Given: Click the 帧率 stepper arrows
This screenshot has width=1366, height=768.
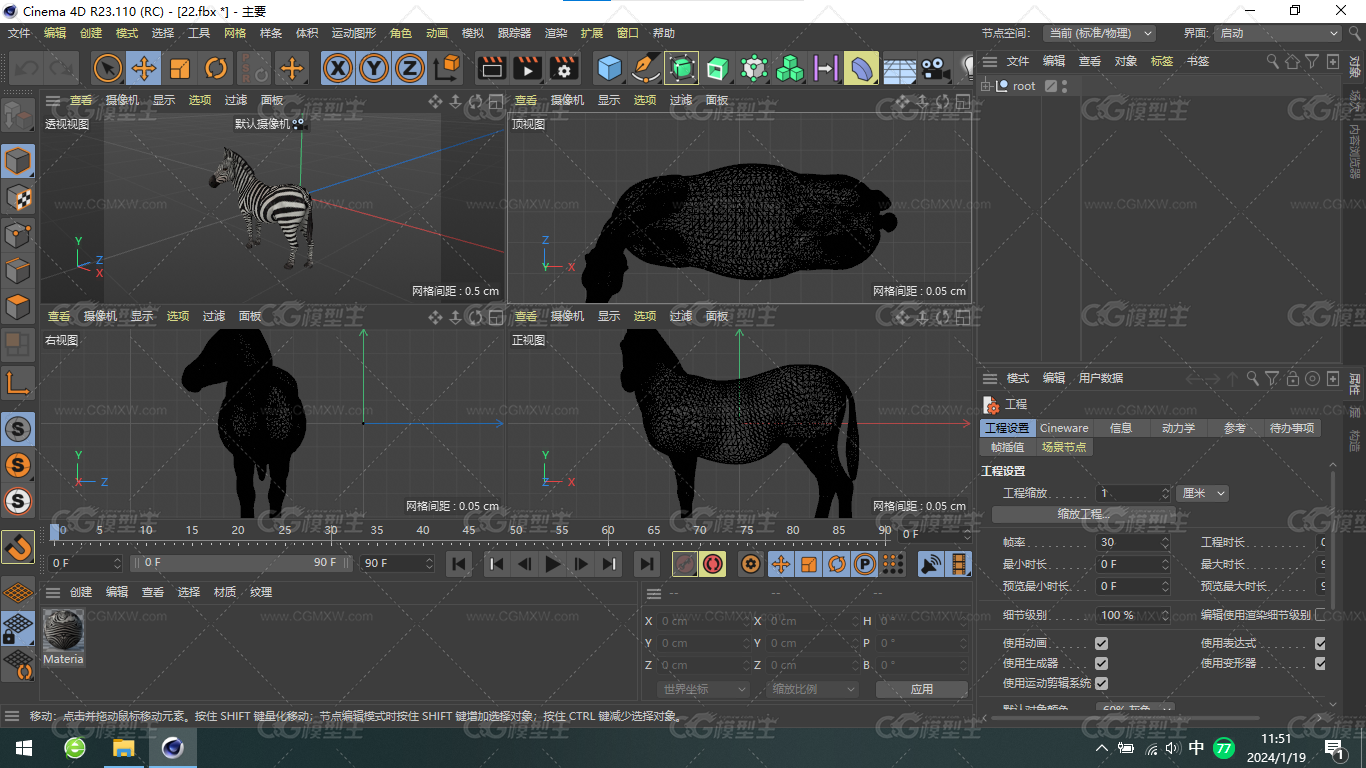Looking at the screenshot, I should [1165, 542].
